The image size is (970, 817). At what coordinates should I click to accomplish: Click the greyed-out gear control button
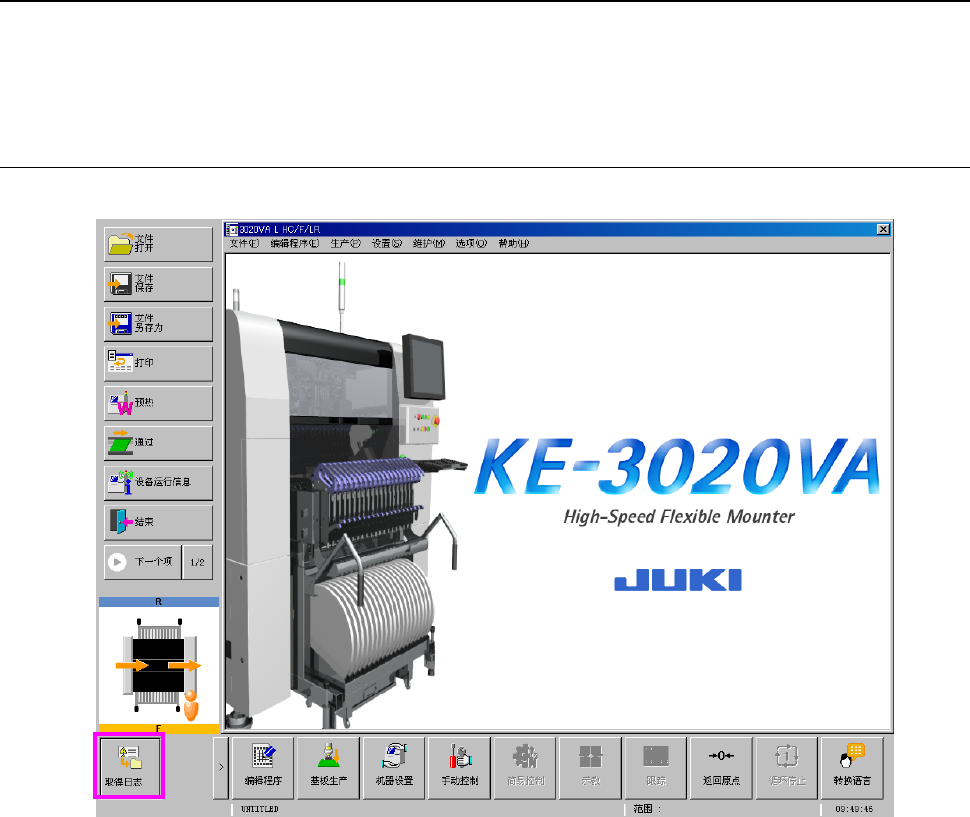[525, 768]
